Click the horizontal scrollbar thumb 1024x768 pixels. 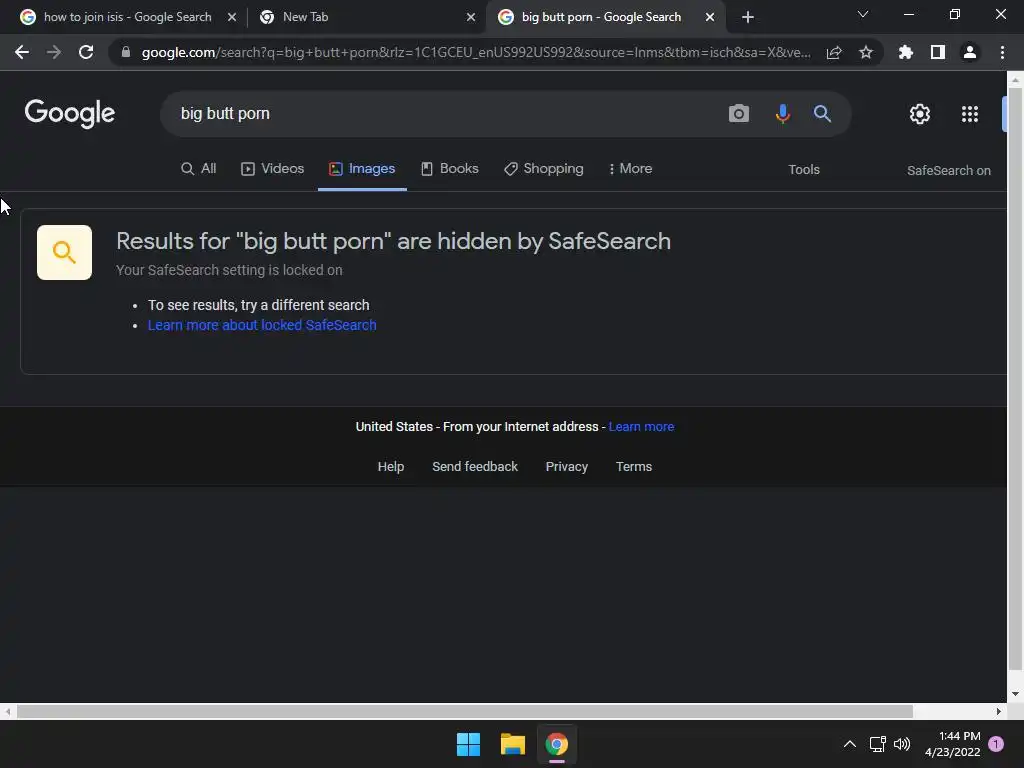(464, 711)
